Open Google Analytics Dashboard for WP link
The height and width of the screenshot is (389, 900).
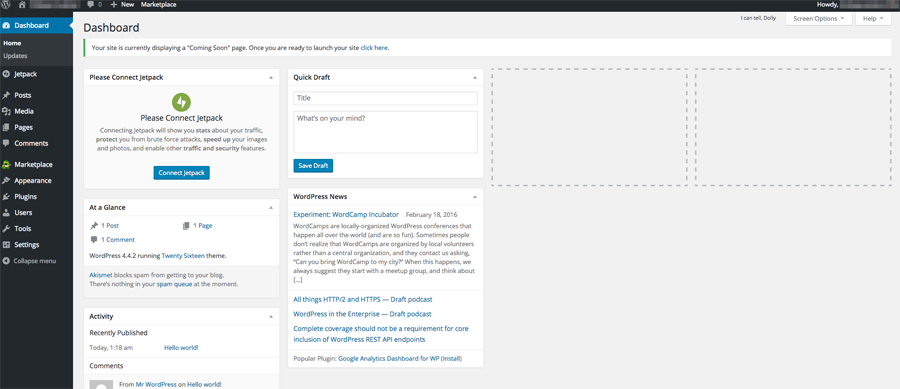389,359
